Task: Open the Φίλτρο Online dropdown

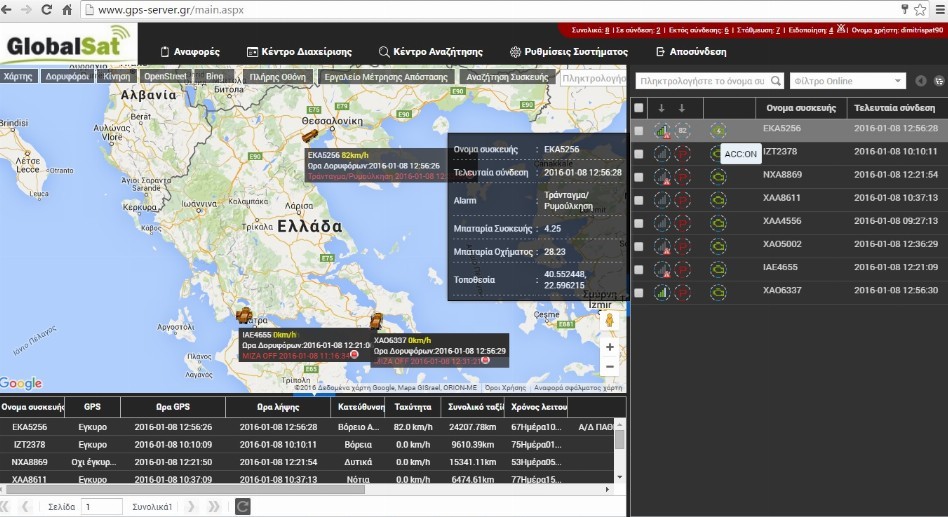Action: [x=848, y=81]
